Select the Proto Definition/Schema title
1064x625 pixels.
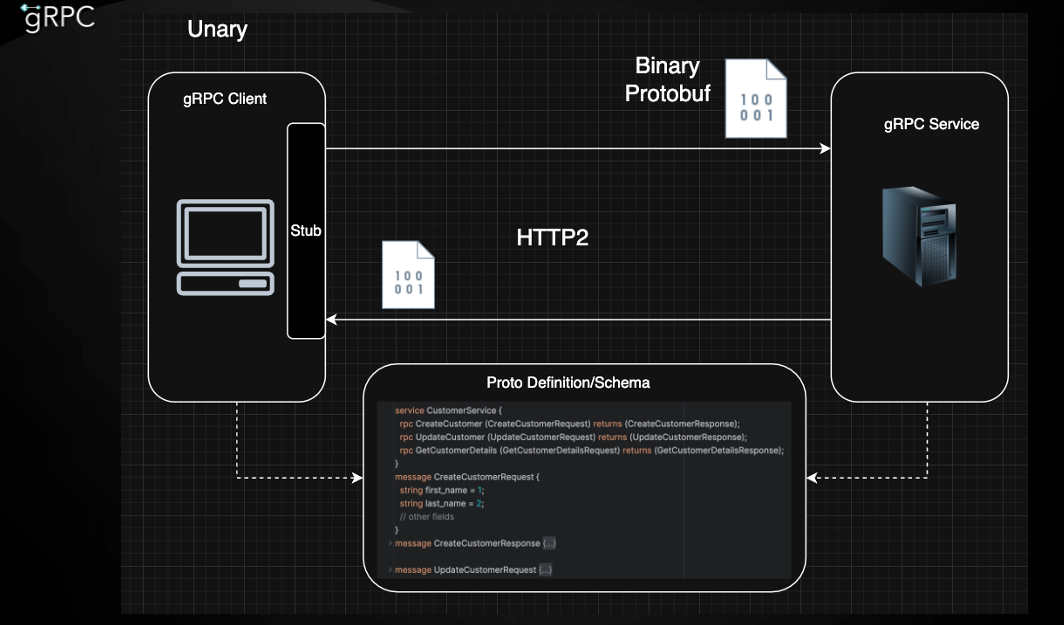click(568, 383)
